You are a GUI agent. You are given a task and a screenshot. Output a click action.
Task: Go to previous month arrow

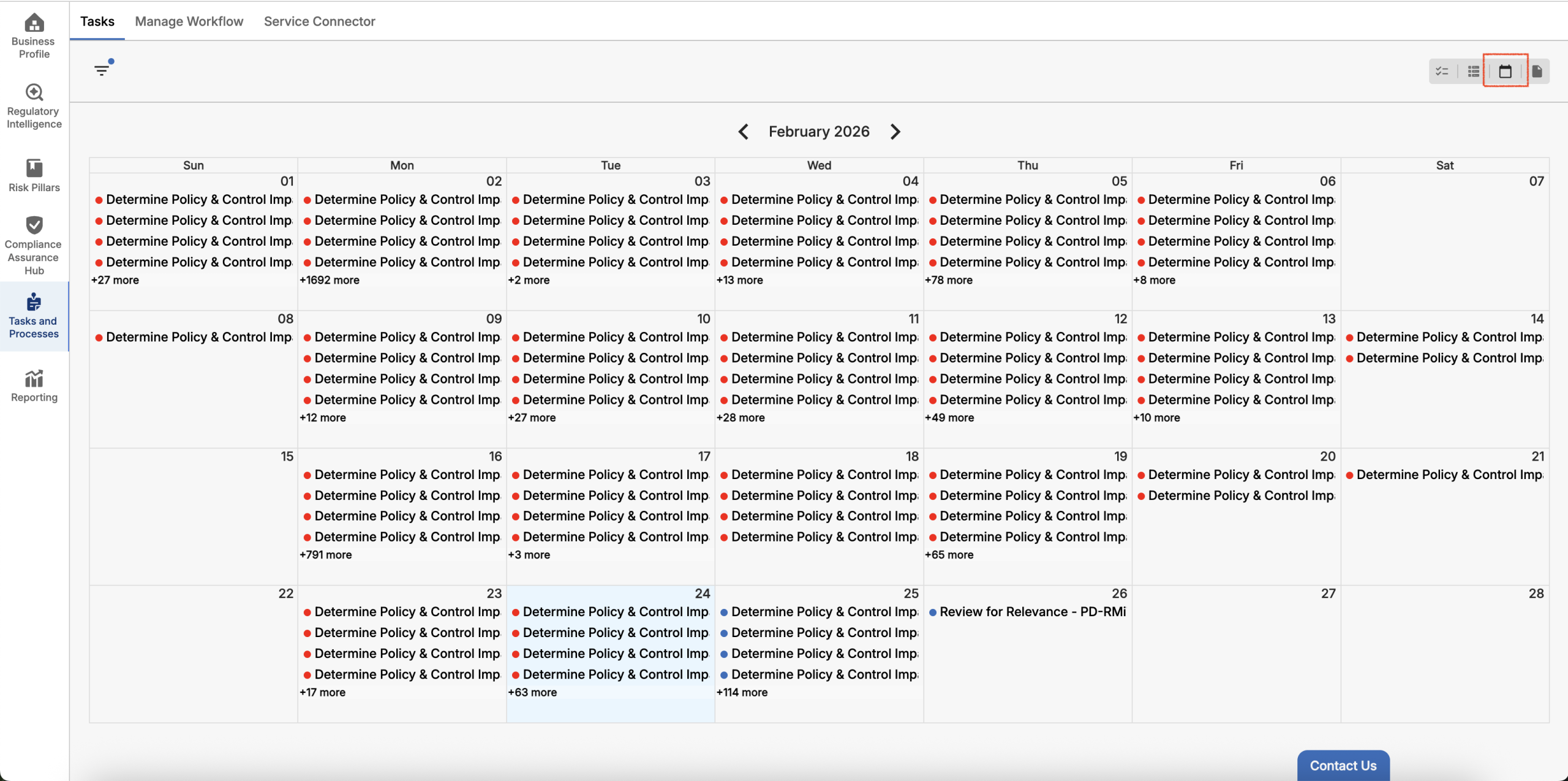coord(744,132)
